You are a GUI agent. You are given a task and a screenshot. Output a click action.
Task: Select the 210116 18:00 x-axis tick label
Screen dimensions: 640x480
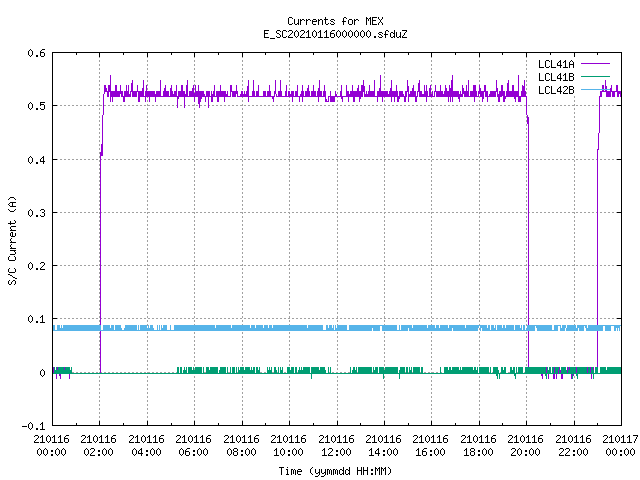pos(478,446)
